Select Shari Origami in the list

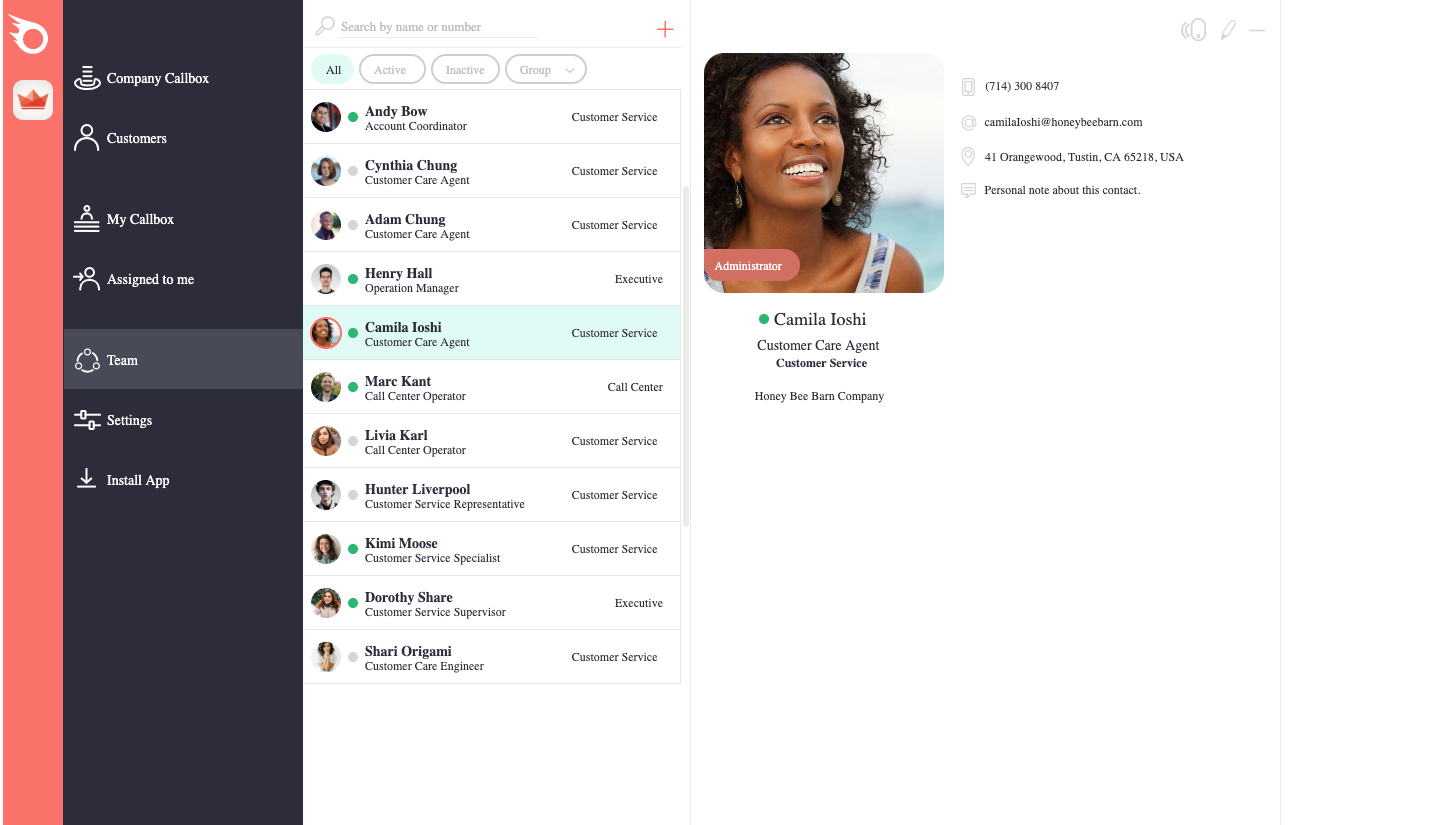492,657
